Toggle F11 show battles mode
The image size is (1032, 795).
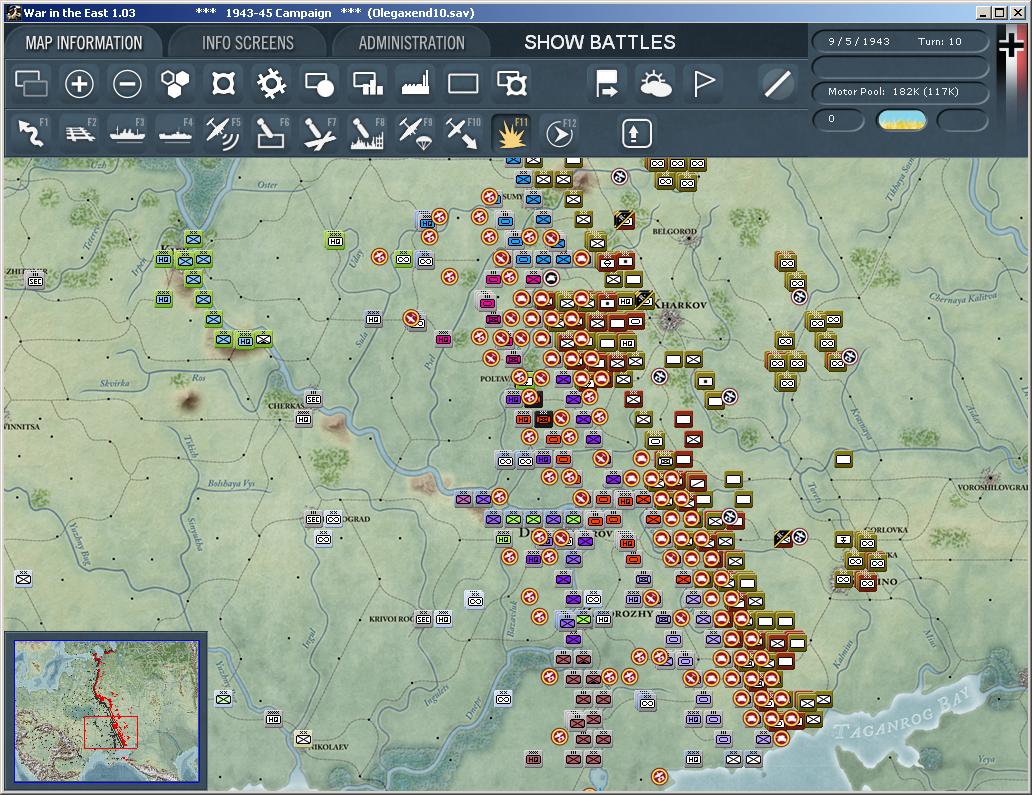(511, 132)
